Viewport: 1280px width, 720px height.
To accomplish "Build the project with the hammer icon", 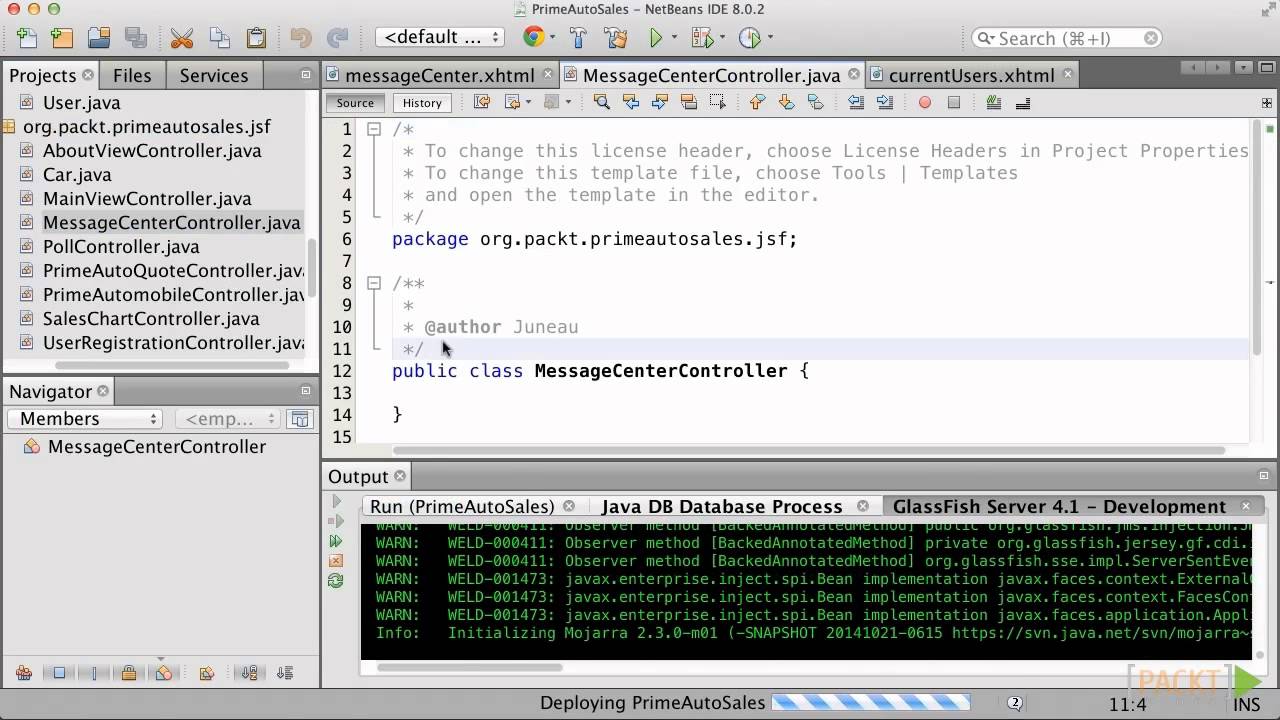I will coord(578,38).
